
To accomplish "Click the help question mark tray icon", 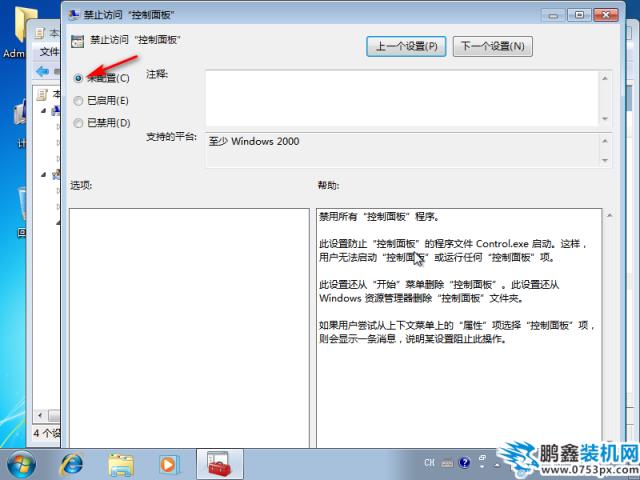I will (x=464, y=463).
